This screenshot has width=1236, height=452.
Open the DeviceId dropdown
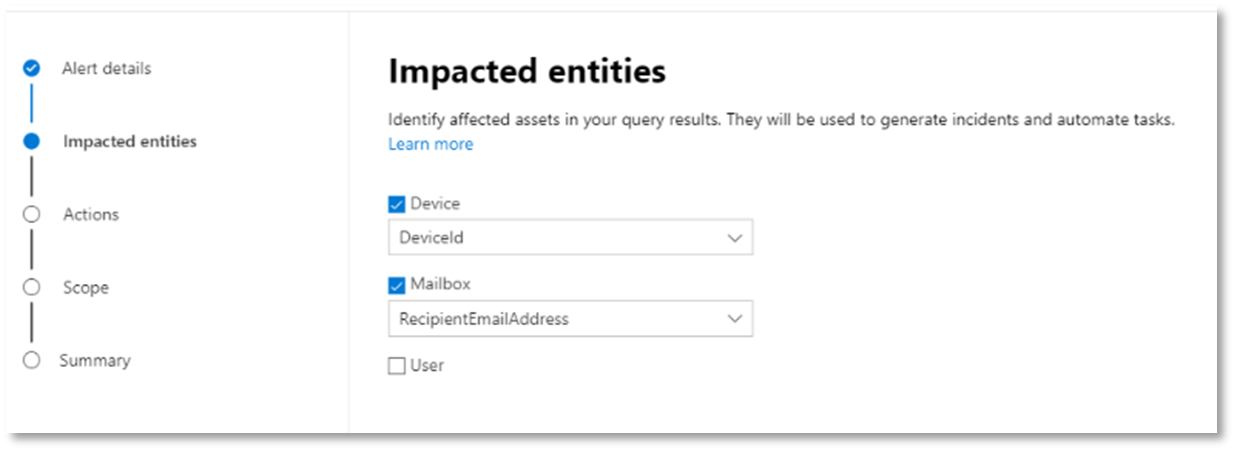point(570,238)
